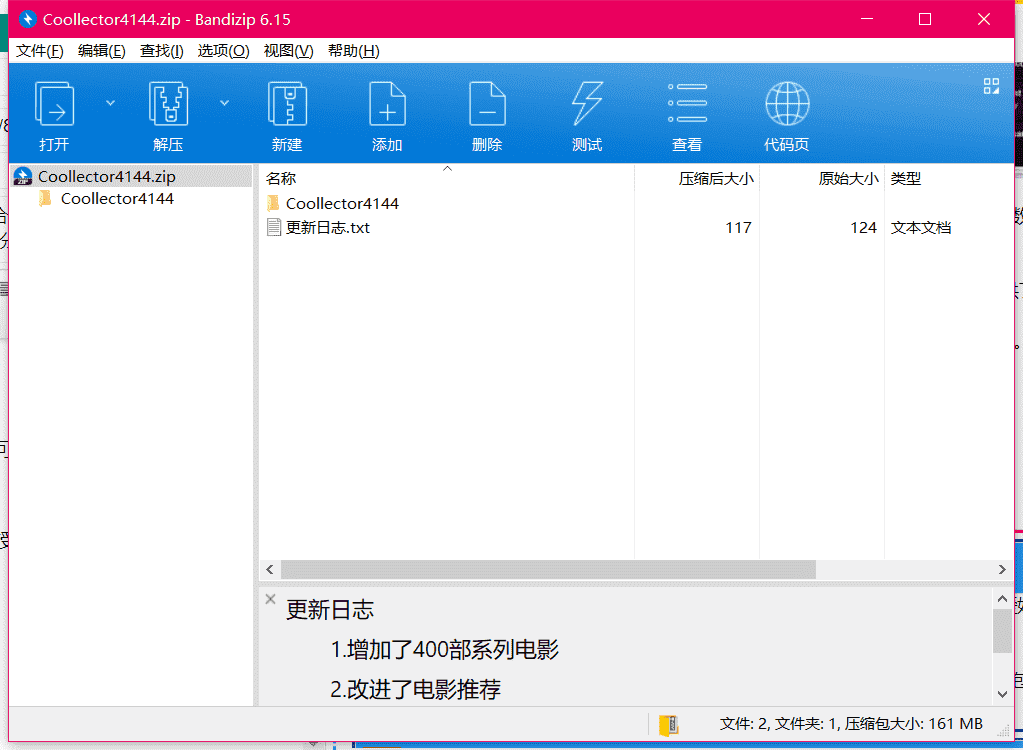Open the 文件(F) menu
This screenshot has height=750, width=1023.
click(40, 51)
